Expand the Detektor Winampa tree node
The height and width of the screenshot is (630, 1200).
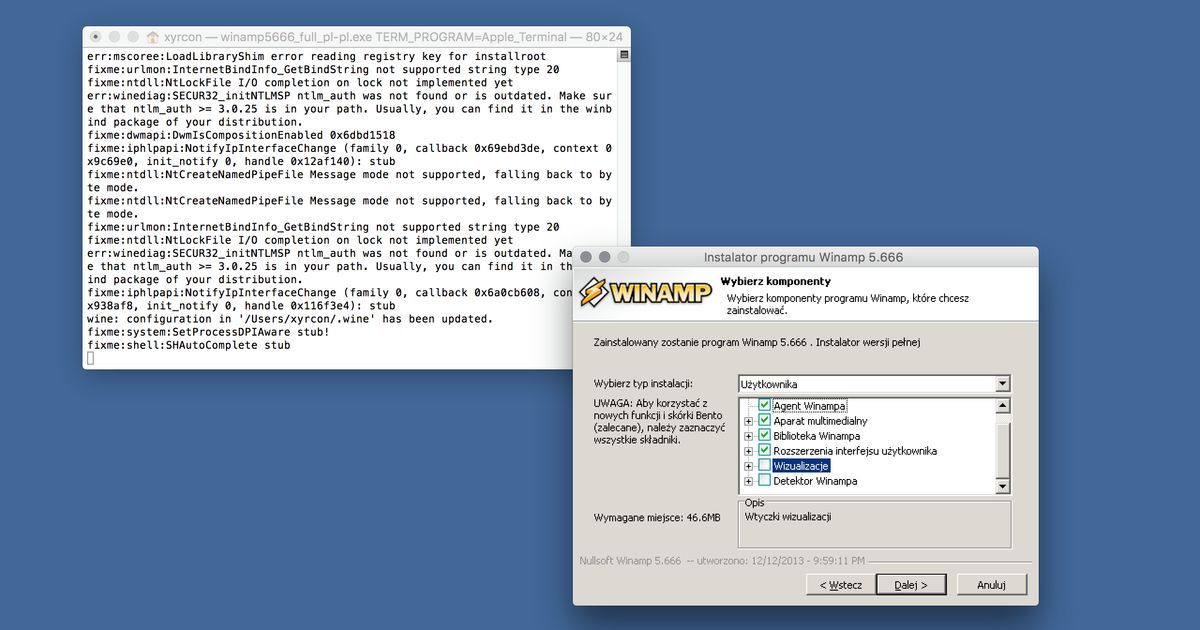point(749,481)
